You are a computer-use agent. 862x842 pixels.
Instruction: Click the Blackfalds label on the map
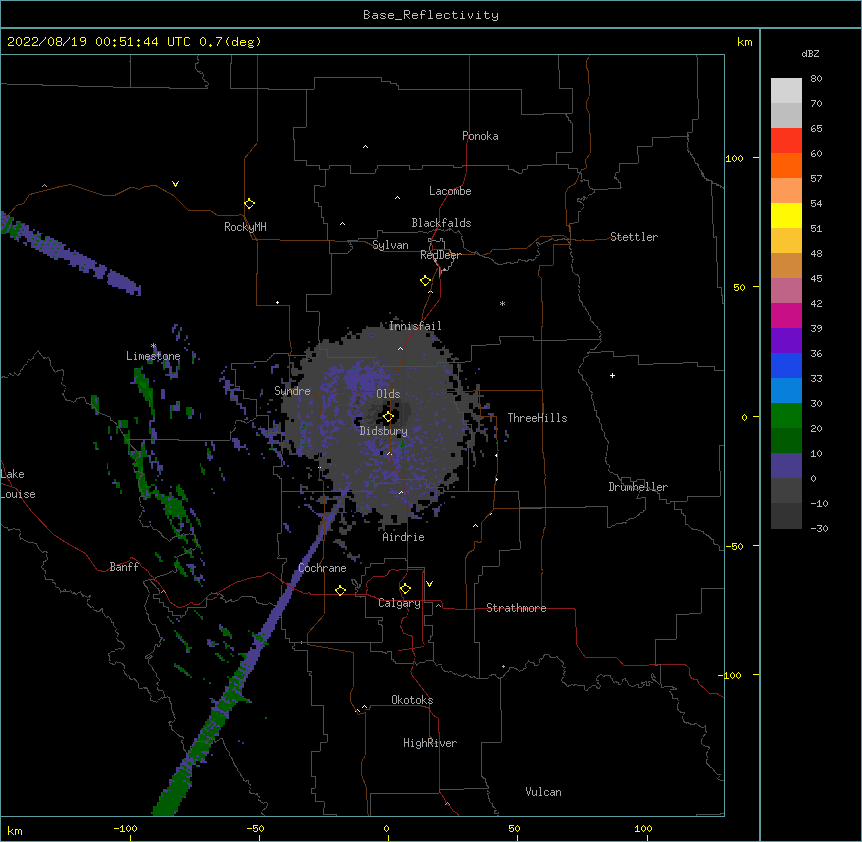pyautogui.click(x=441, y=223)
